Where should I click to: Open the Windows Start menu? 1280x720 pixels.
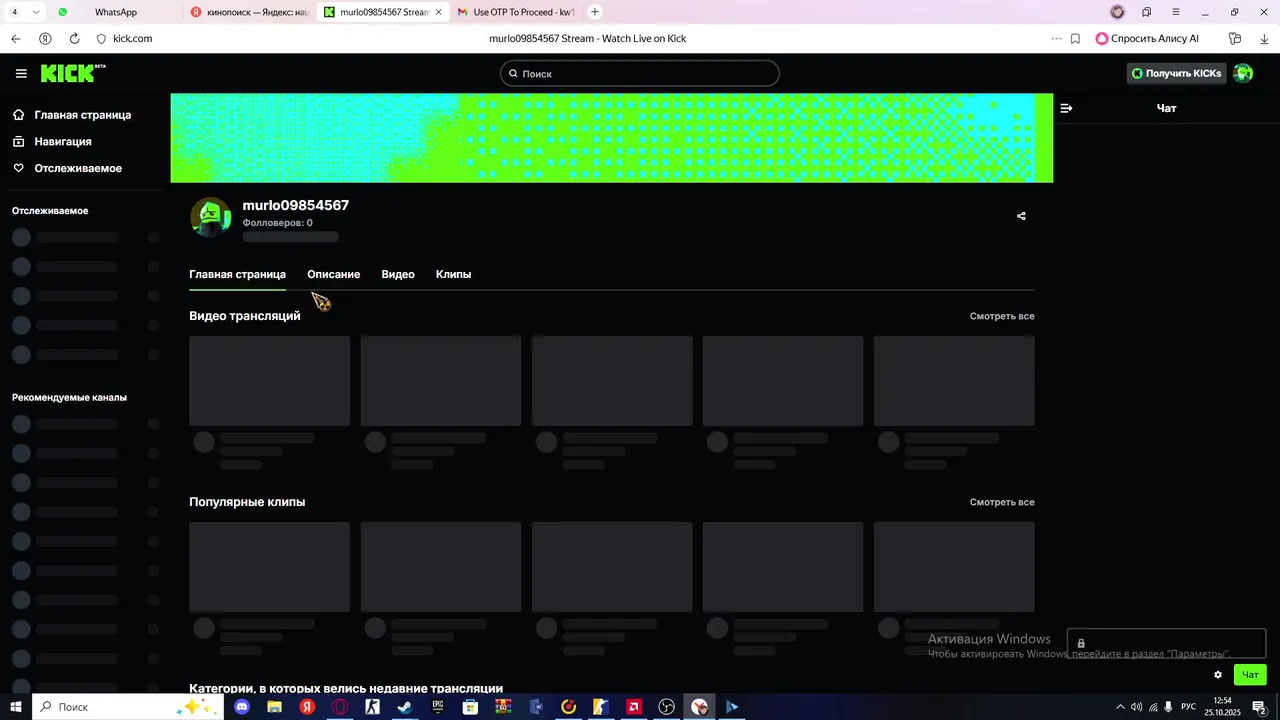[15, 706]
